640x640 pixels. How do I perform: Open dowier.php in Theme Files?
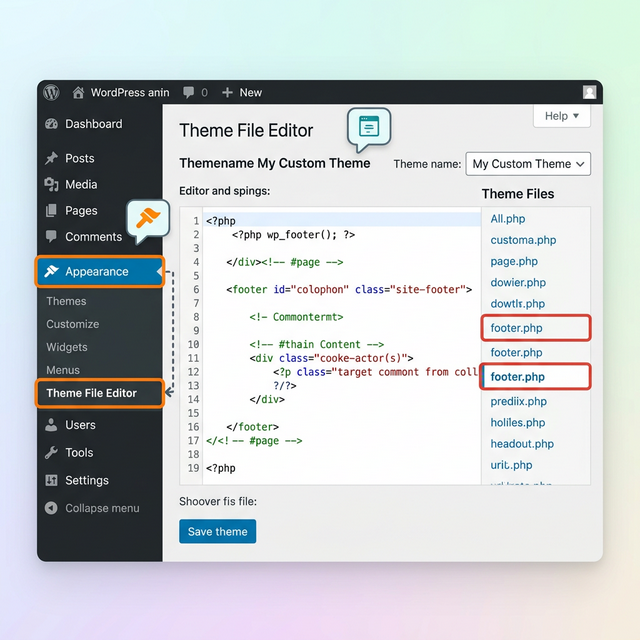[518, 282]
